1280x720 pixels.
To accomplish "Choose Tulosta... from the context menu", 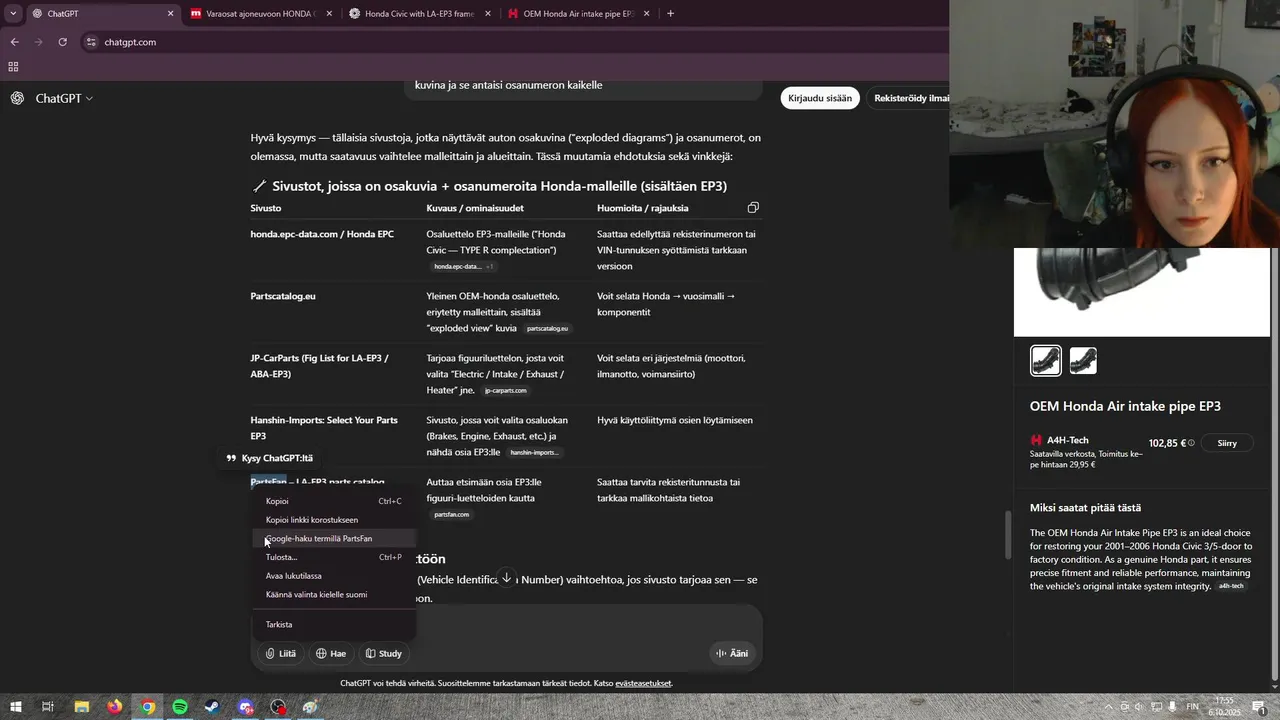I will click(x=333, y=557).
